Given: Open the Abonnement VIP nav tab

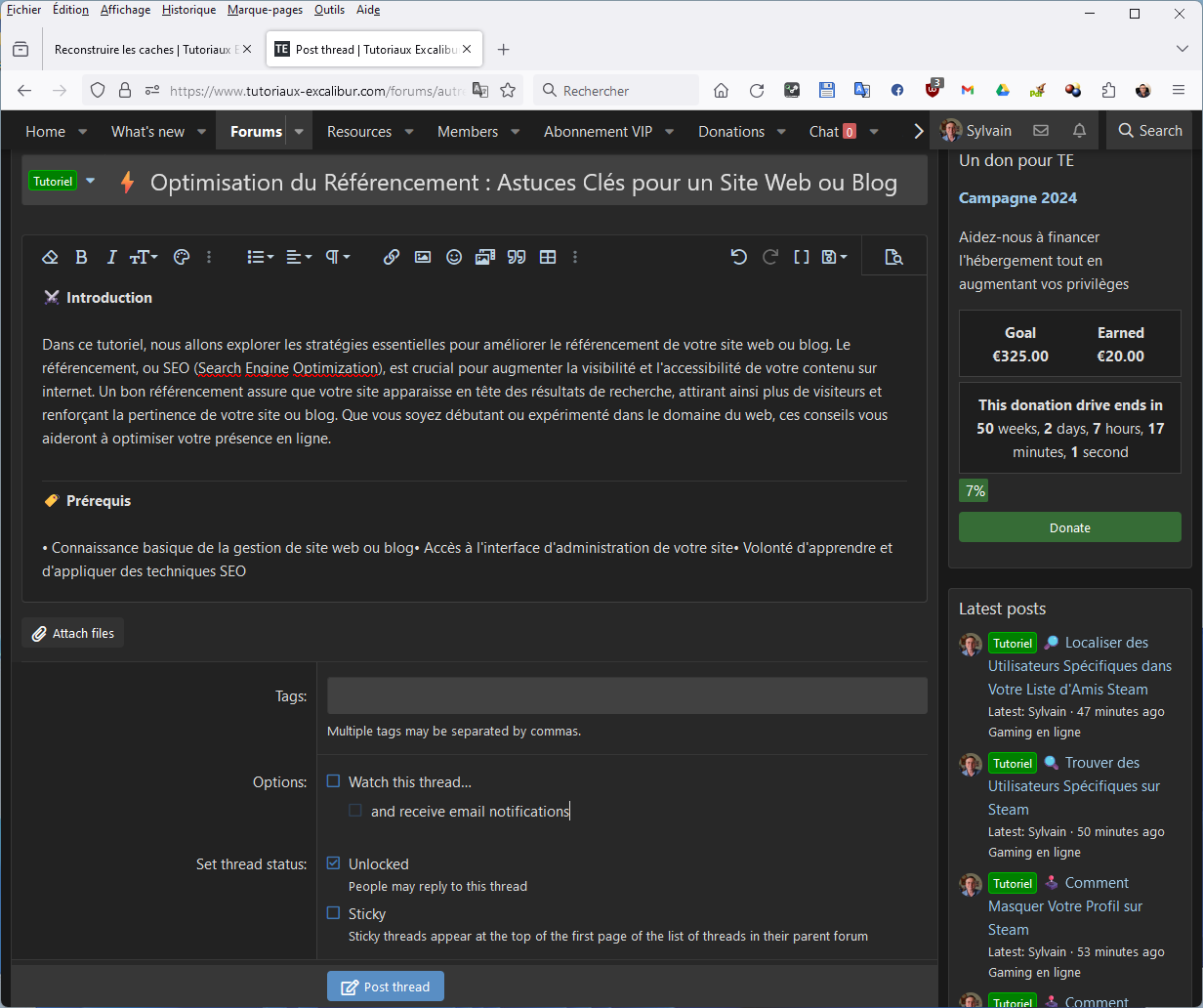Looking at the screenshot, I should click(x=598, y=131).
